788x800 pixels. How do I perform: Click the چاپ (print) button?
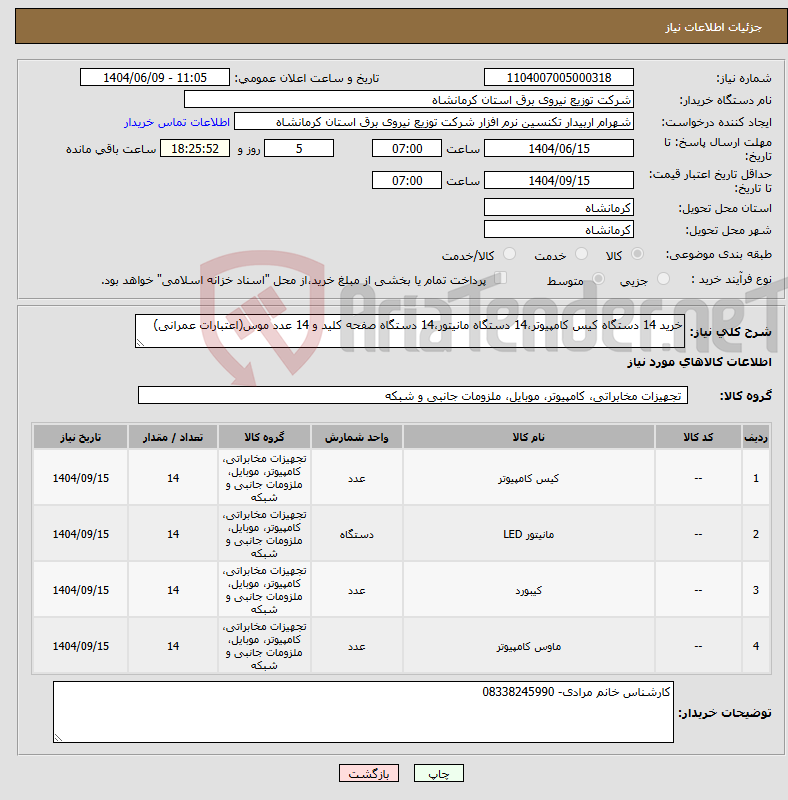(438, 774)
